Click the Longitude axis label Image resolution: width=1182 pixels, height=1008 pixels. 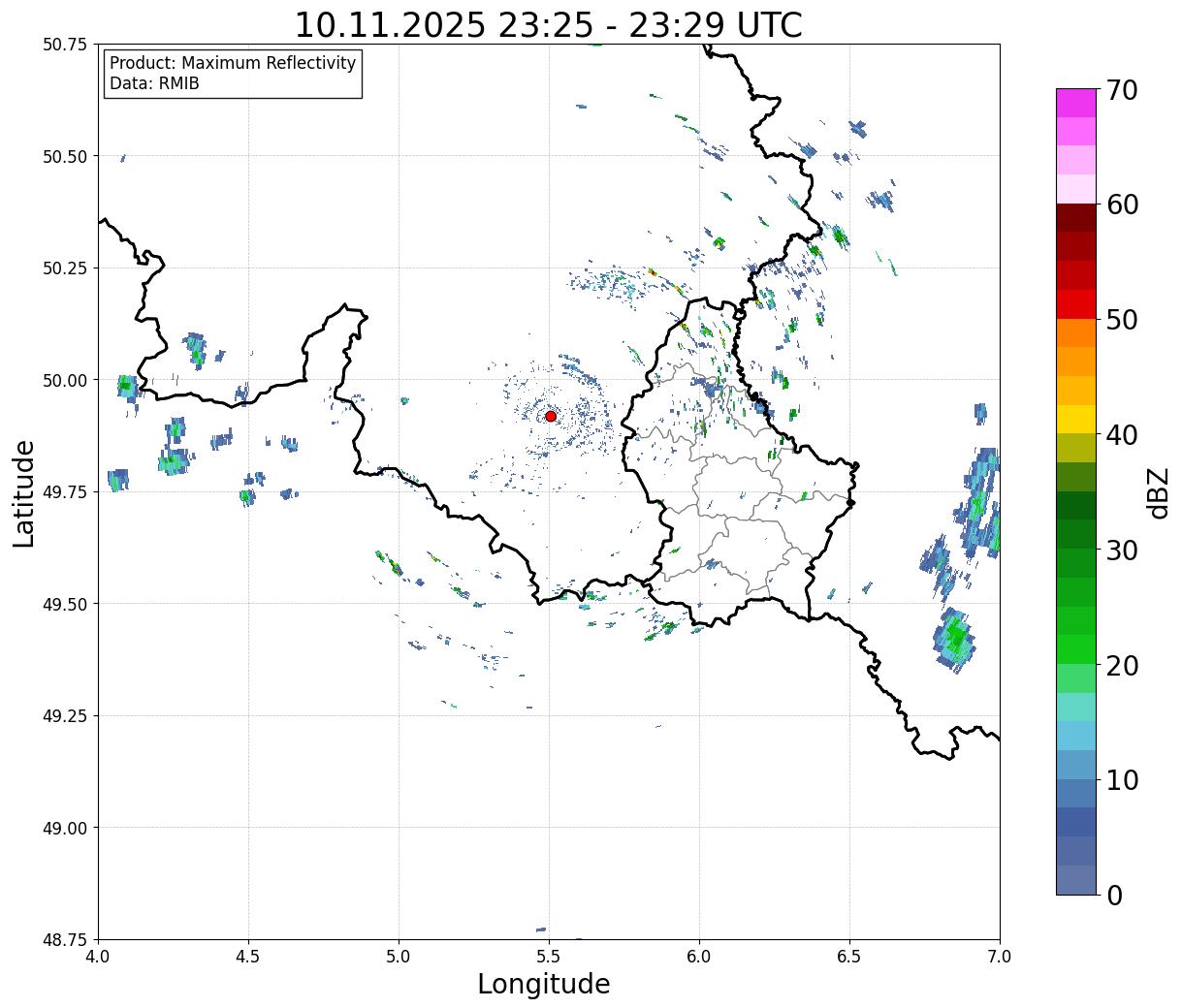pyautogui.click(x=544, y=984)
